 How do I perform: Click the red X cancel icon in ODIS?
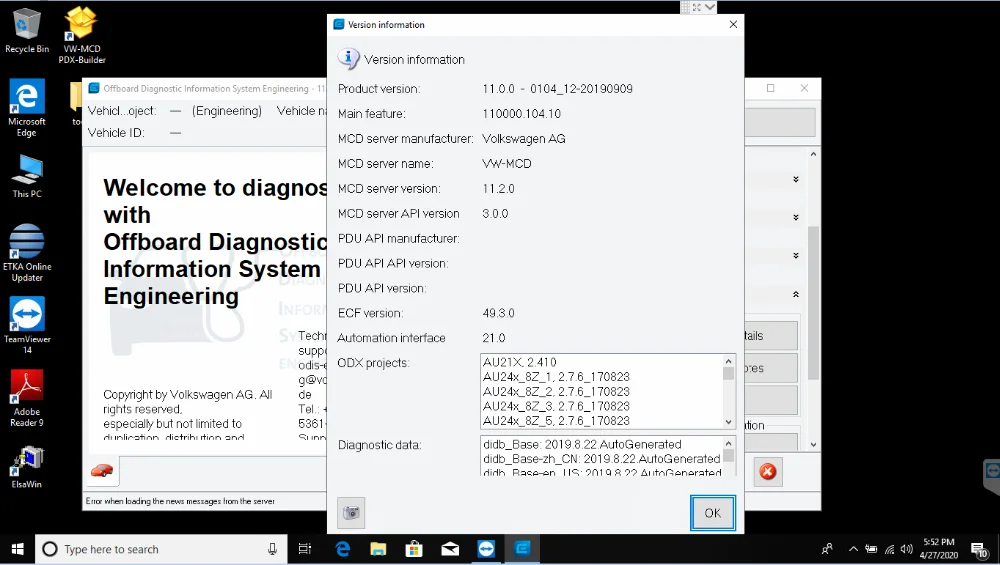pos(768,472)
